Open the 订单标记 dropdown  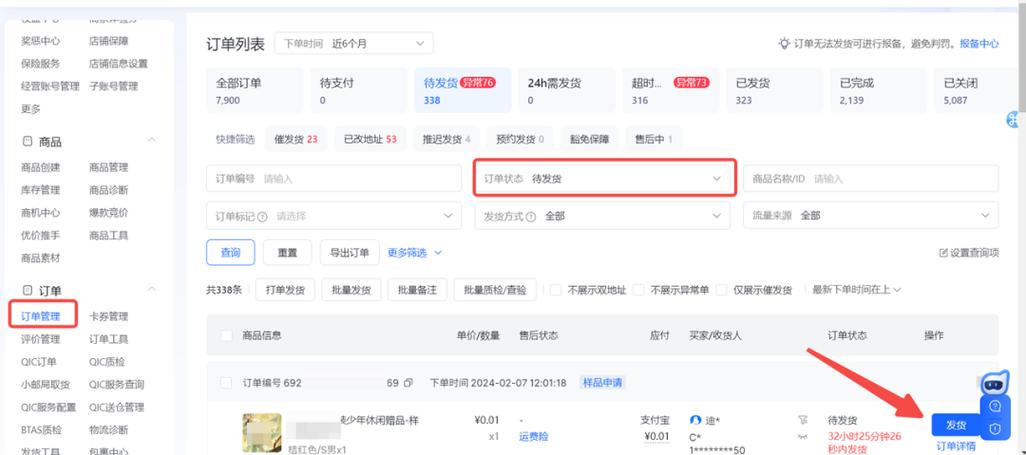tap(334, 215)
